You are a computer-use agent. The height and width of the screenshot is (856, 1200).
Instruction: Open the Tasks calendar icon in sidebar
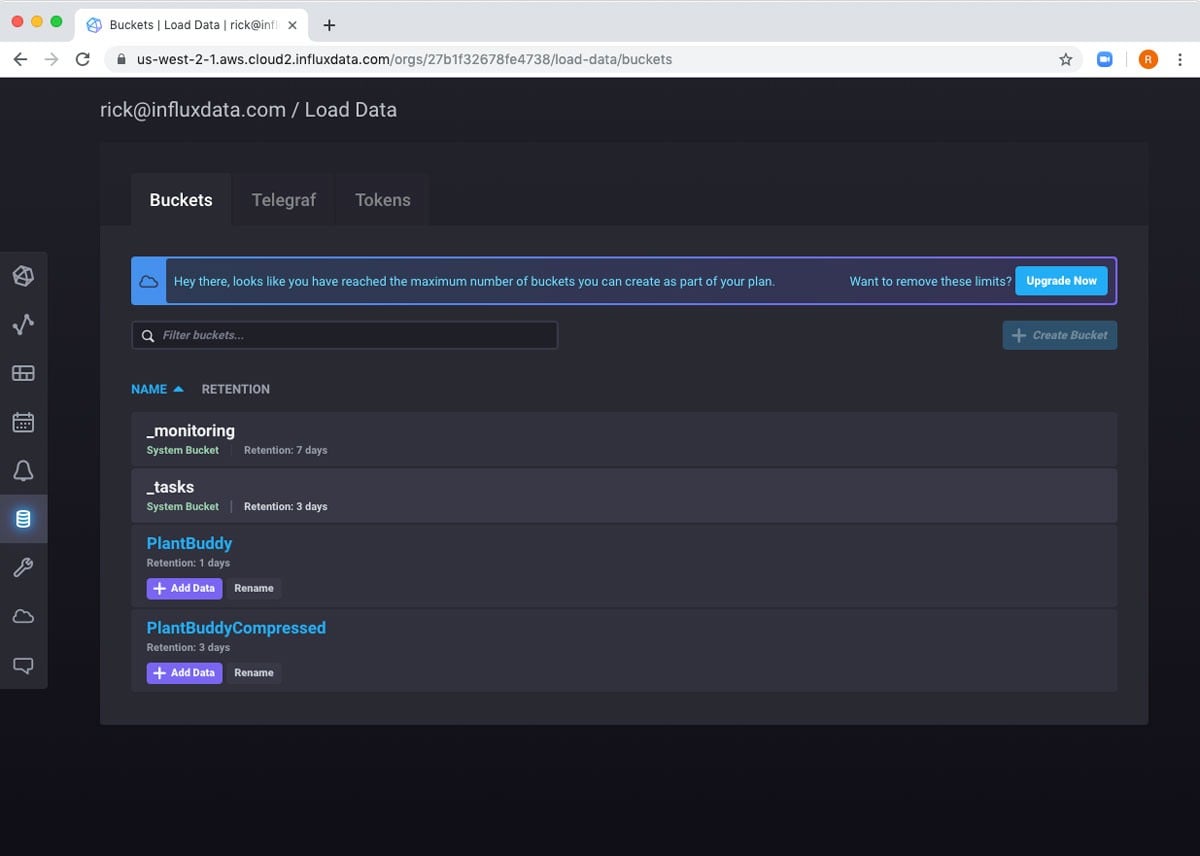point(23,422)
